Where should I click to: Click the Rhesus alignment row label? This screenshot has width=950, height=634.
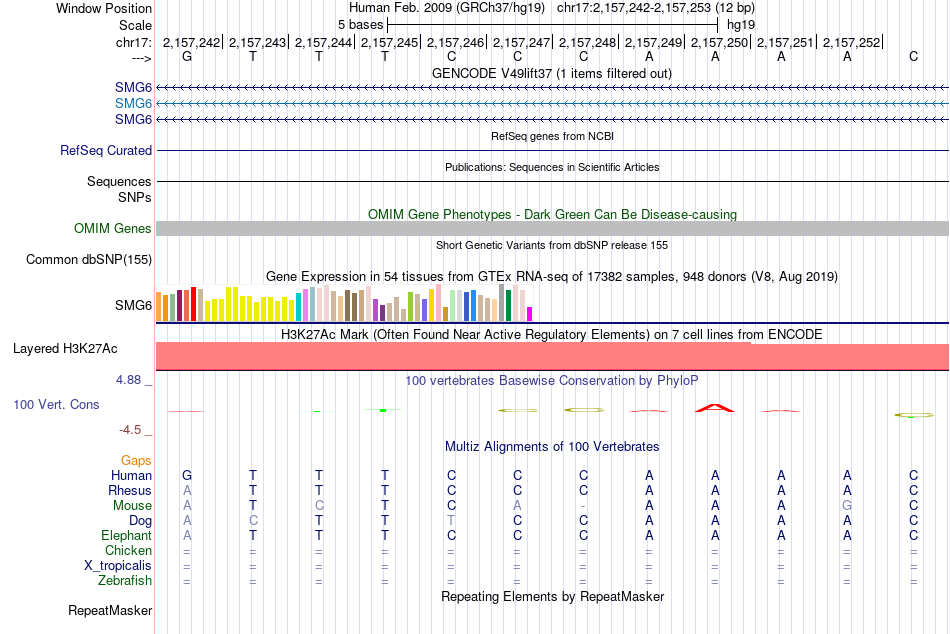tap(130, 490)
